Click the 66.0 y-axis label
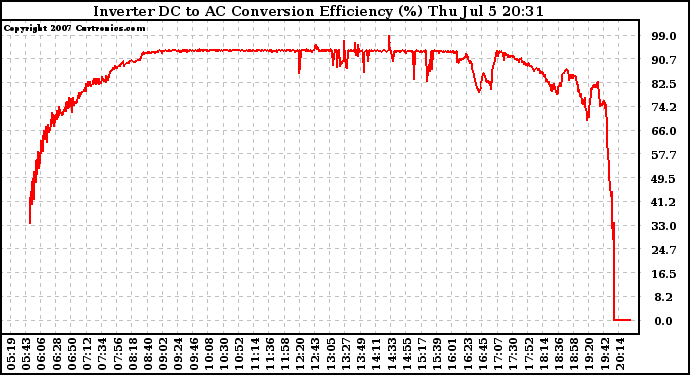Screen dimensions: 690x375 [x=664, y=131]
